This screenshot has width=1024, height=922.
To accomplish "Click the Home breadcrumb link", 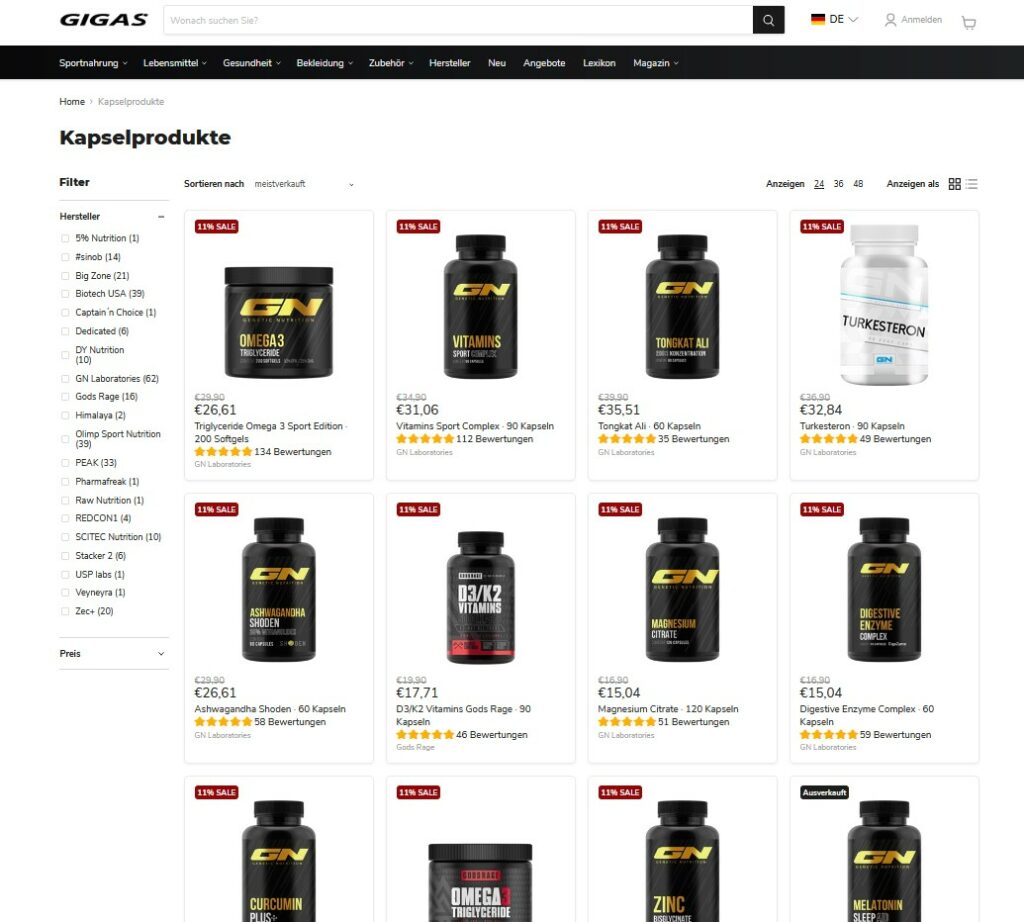I will 72,102.
